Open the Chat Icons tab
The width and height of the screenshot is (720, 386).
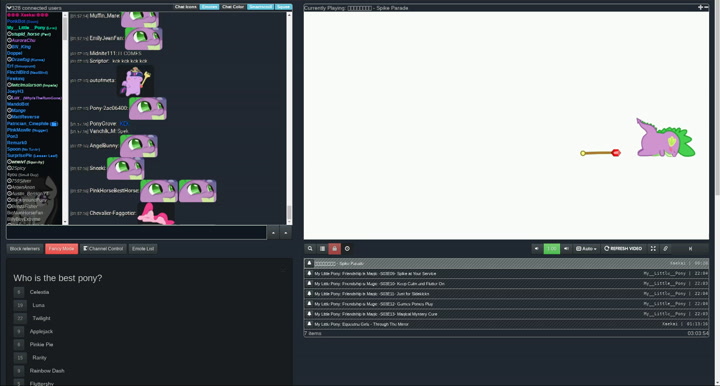186,7
